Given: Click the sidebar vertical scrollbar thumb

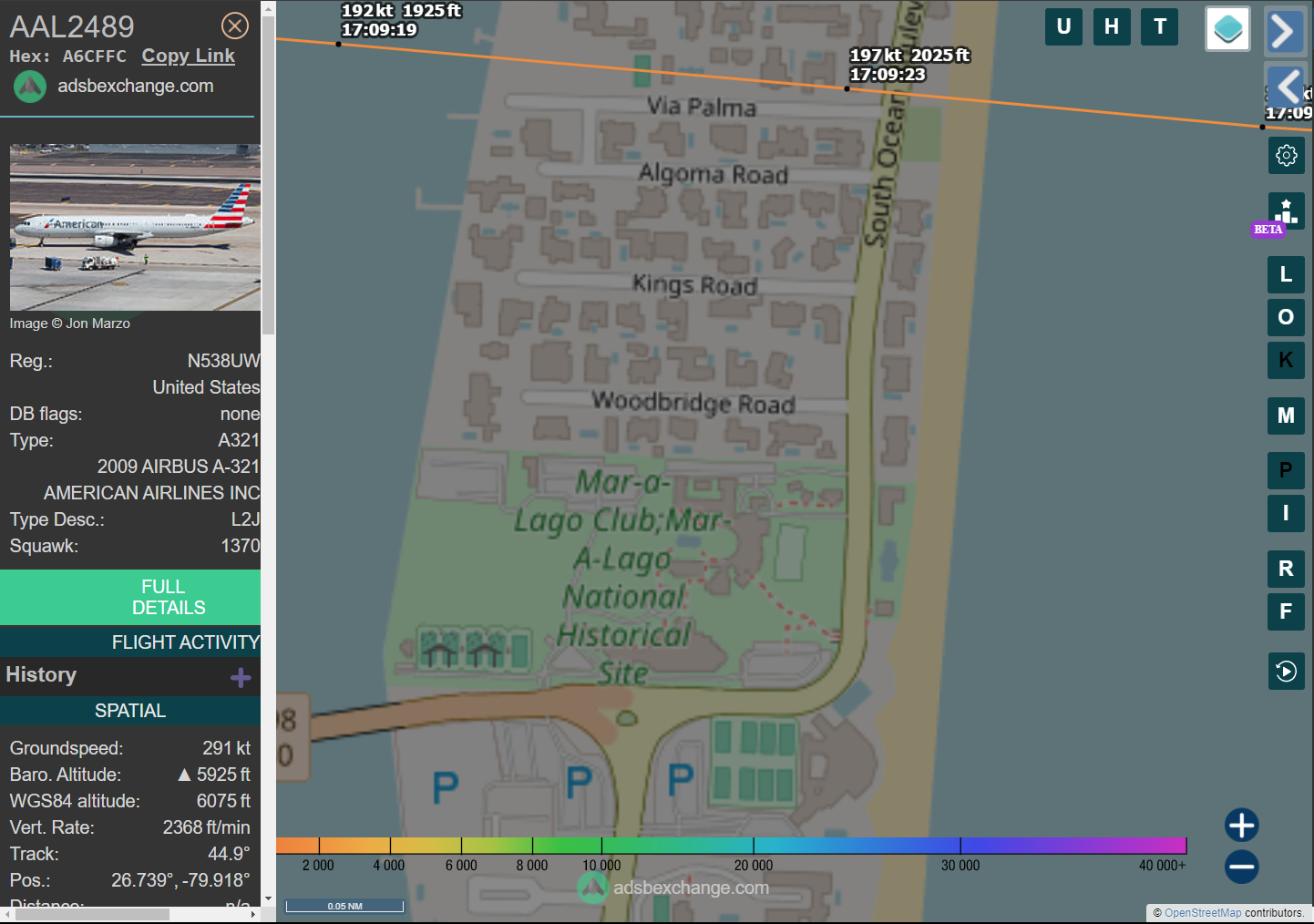Looking at the screenshot, I should point(268,175).
